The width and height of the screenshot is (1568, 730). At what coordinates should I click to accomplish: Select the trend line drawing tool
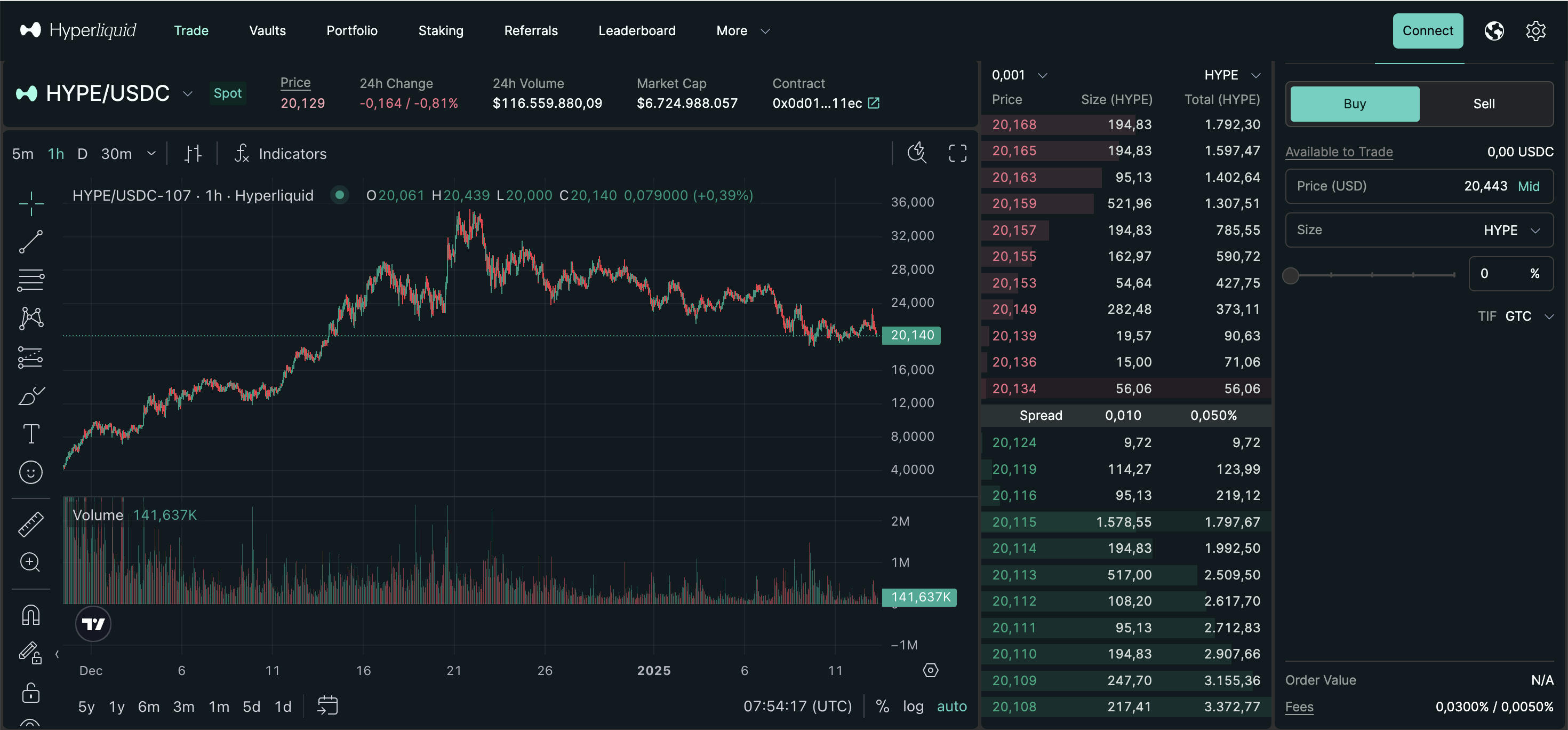click(x=30, y=242)
